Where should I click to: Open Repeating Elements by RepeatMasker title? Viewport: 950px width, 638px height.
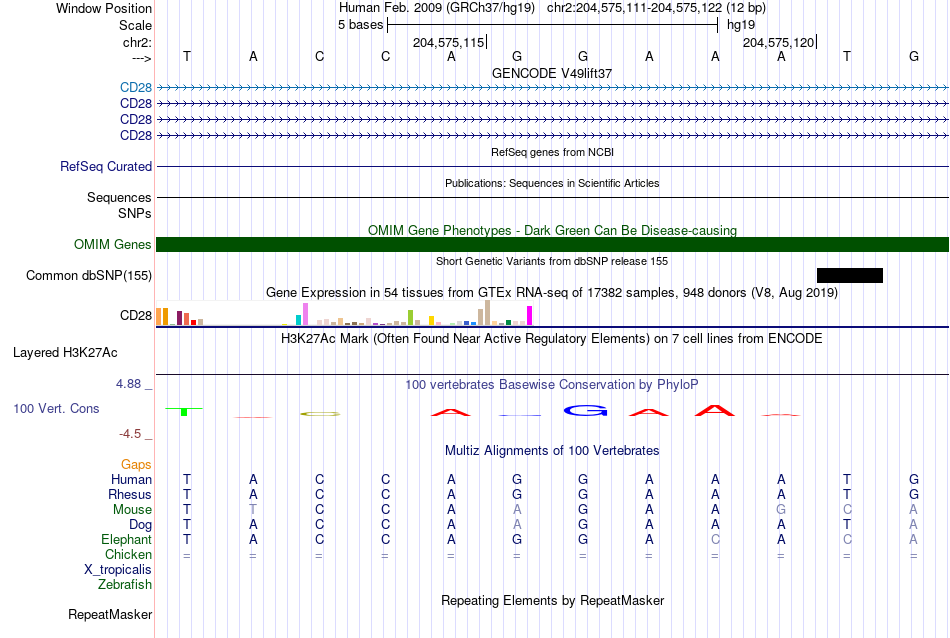[552, 600]
